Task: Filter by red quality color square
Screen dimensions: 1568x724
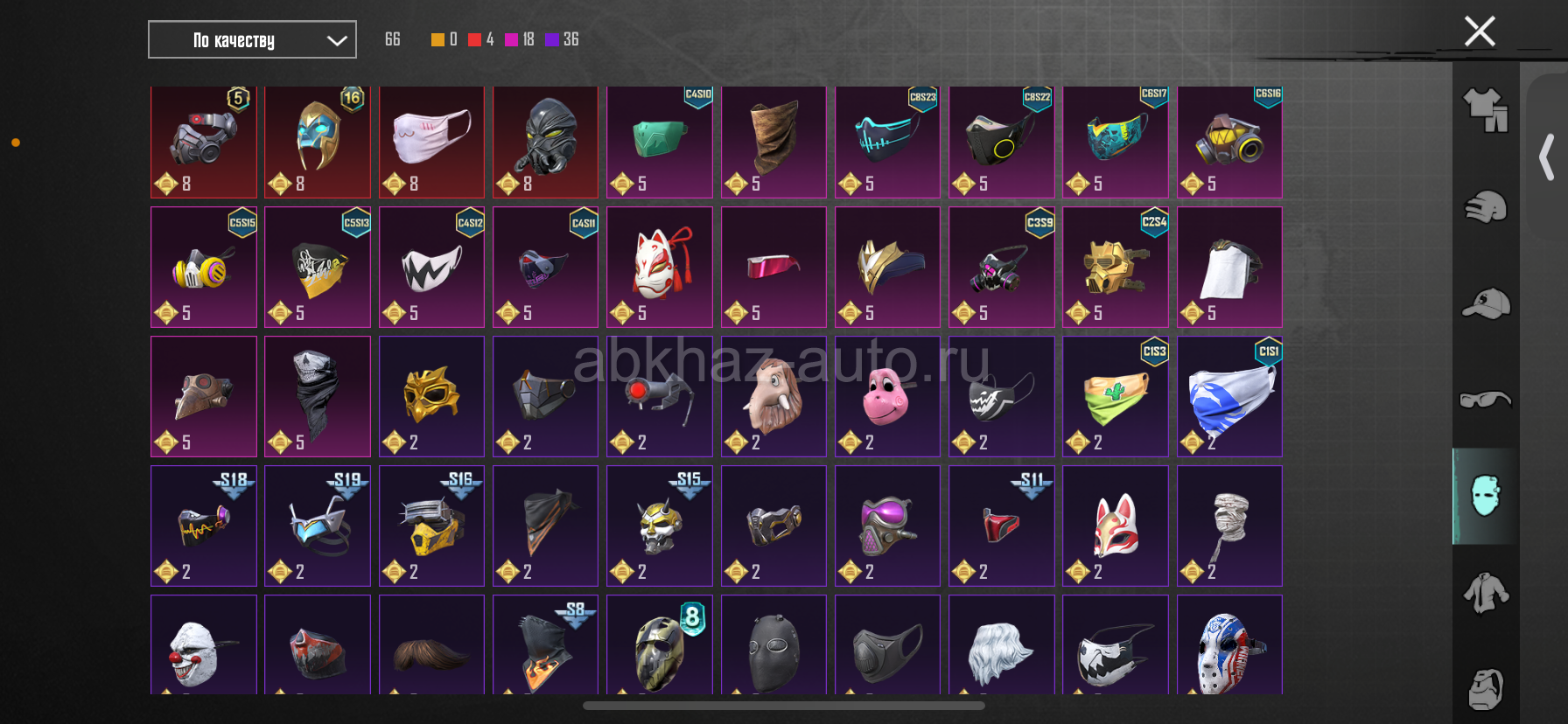Action: click(x=474, y=39)
